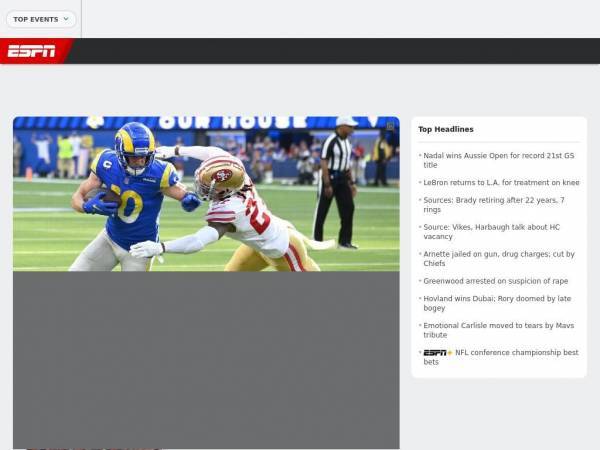This screenshot has height=450, width=600.
Task: Open NFL conference championship best bets
Action: pyautogui.click(x=501, y=357)
